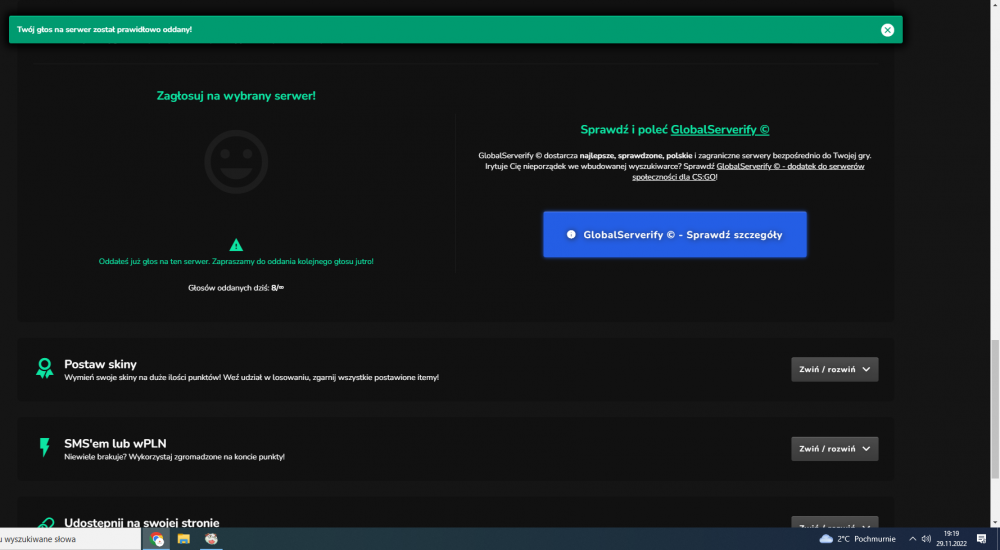The height and width of the screenshot is (550, 1000).
Task: Click the Głosów oddanych dziś counter text
Action: pos(236,288)
